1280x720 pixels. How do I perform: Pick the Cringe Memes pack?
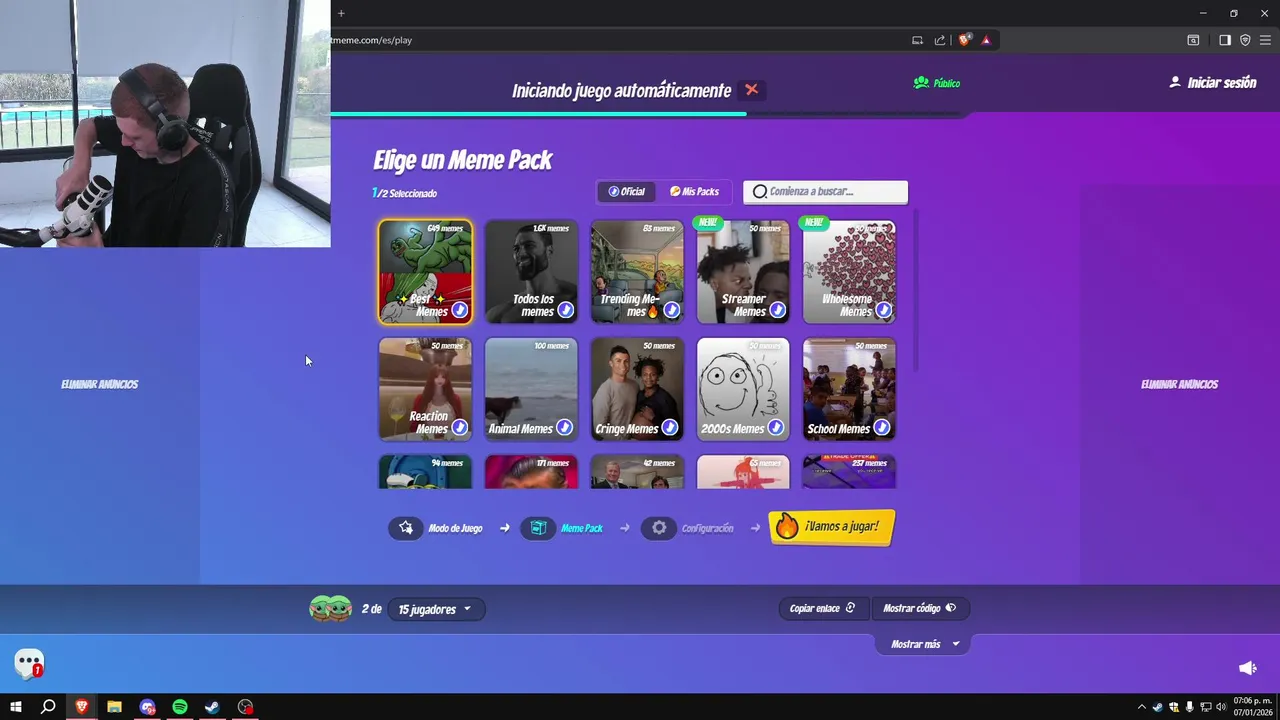(637, 389)
